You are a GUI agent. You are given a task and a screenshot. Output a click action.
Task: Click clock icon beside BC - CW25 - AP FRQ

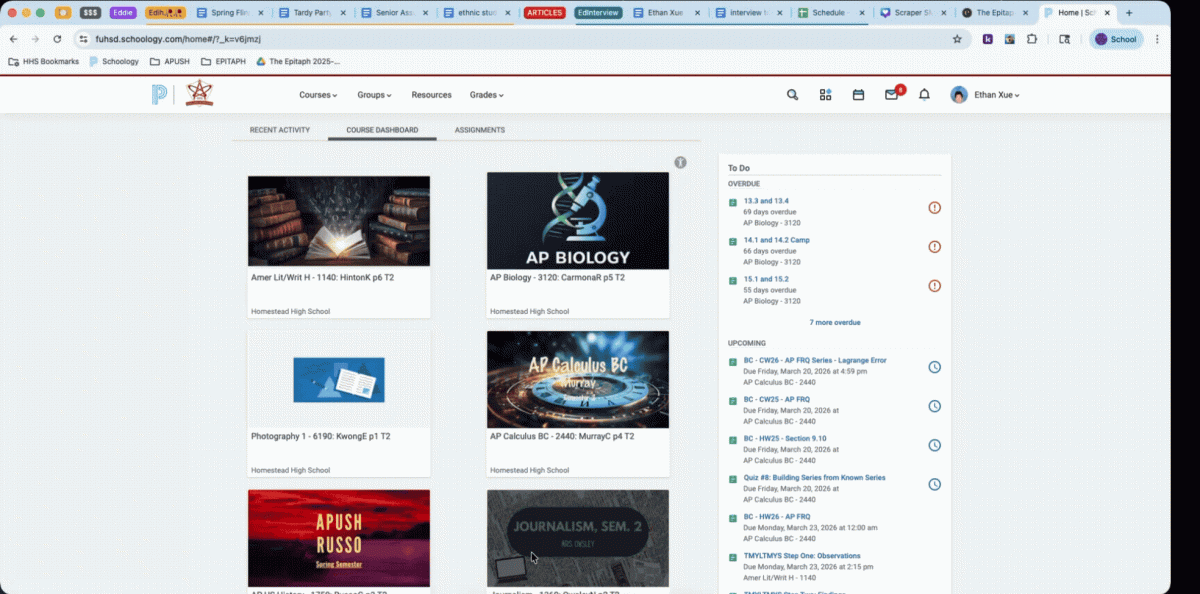(x=935, y=406)
